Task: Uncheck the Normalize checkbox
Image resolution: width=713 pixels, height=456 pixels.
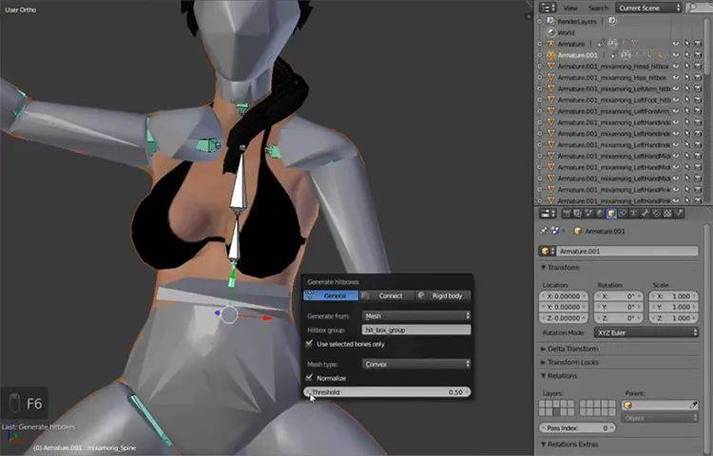Action: (309, 378)
